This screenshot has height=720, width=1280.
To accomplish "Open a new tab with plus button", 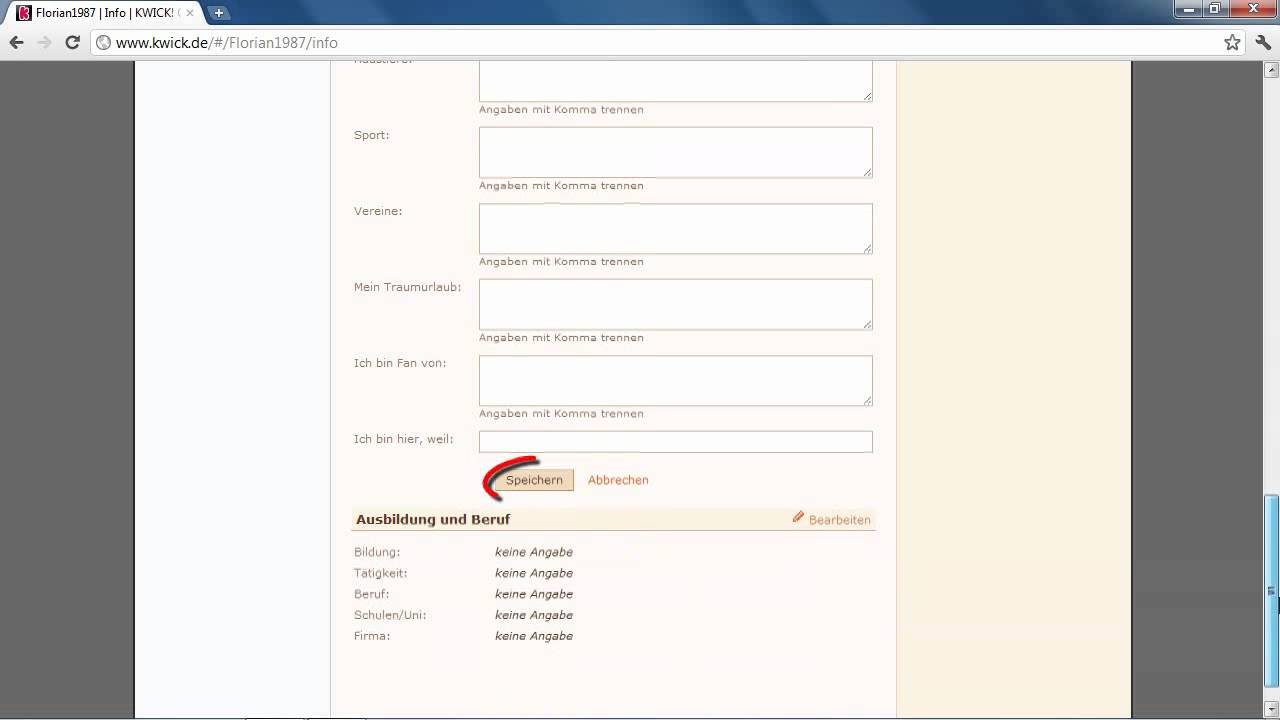I will tap(219, 13).
